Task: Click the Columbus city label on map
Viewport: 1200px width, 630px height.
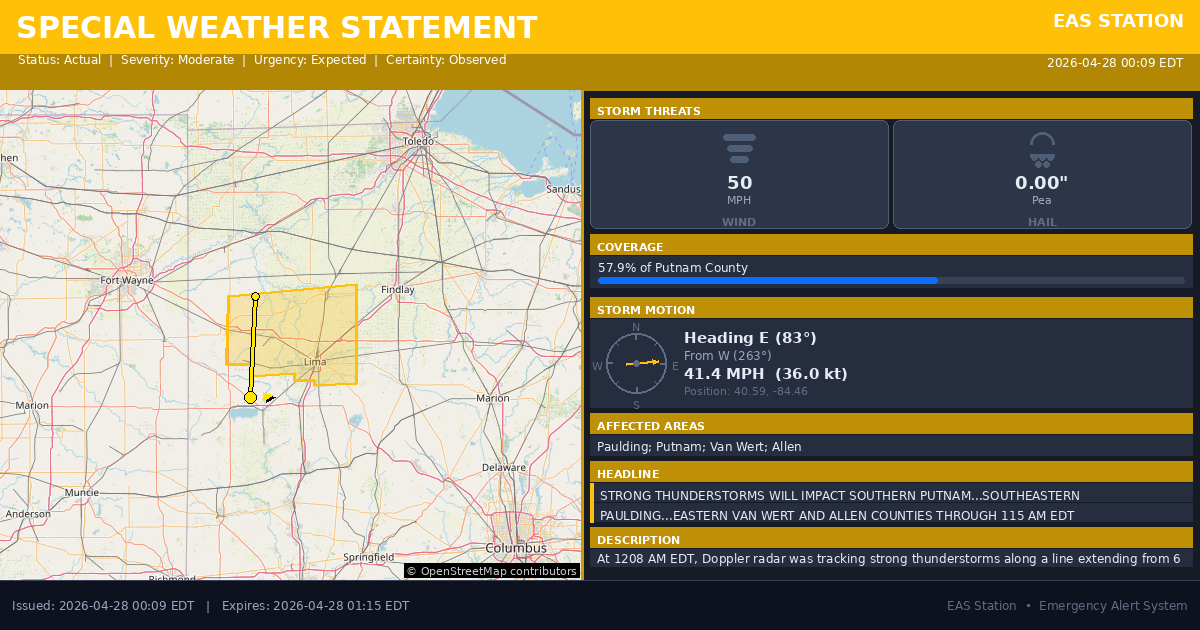Action: point(516,548)
